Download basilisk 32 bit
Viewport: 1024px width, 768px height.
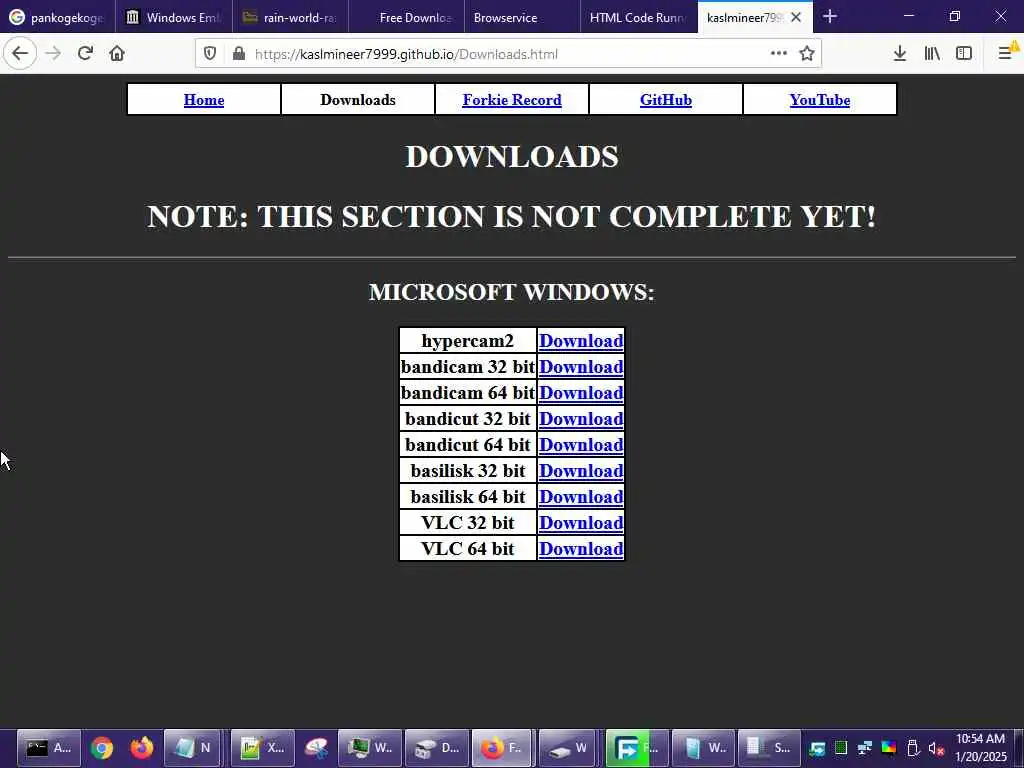581,471
